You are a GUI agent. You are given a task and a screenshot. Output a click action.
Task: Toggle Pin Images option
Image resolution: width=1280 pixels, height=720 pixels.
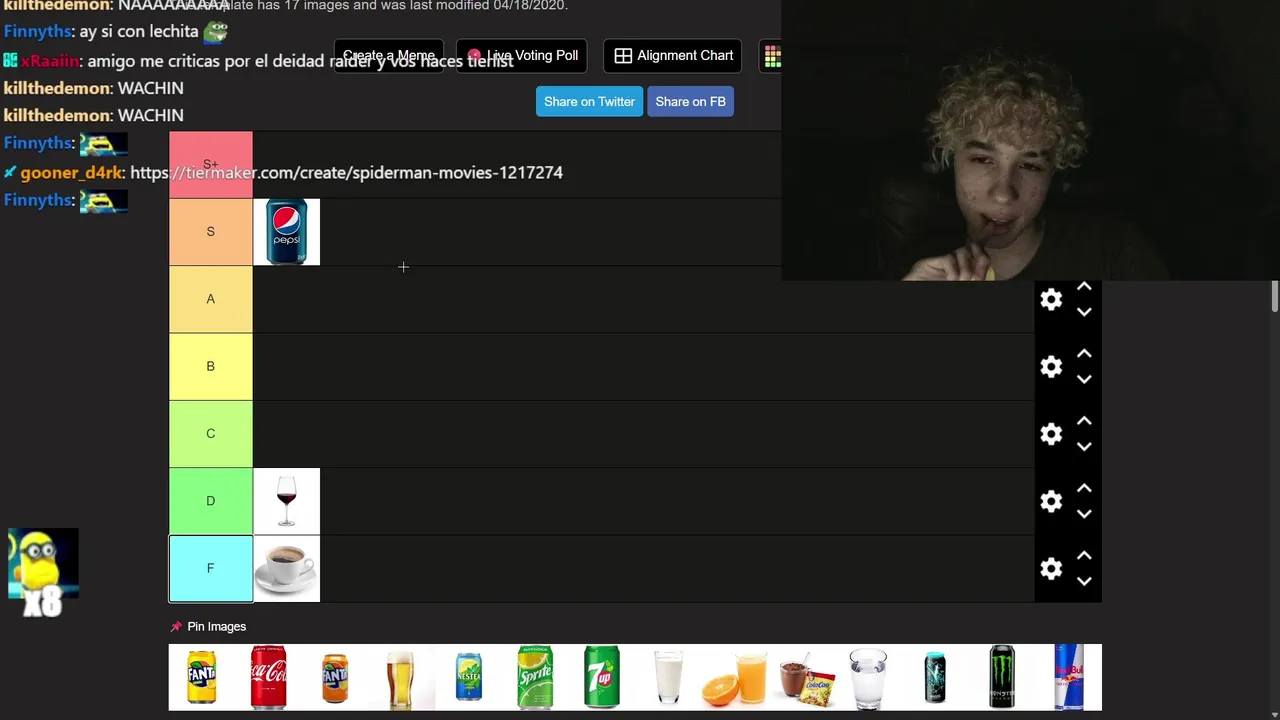[208, 627]
